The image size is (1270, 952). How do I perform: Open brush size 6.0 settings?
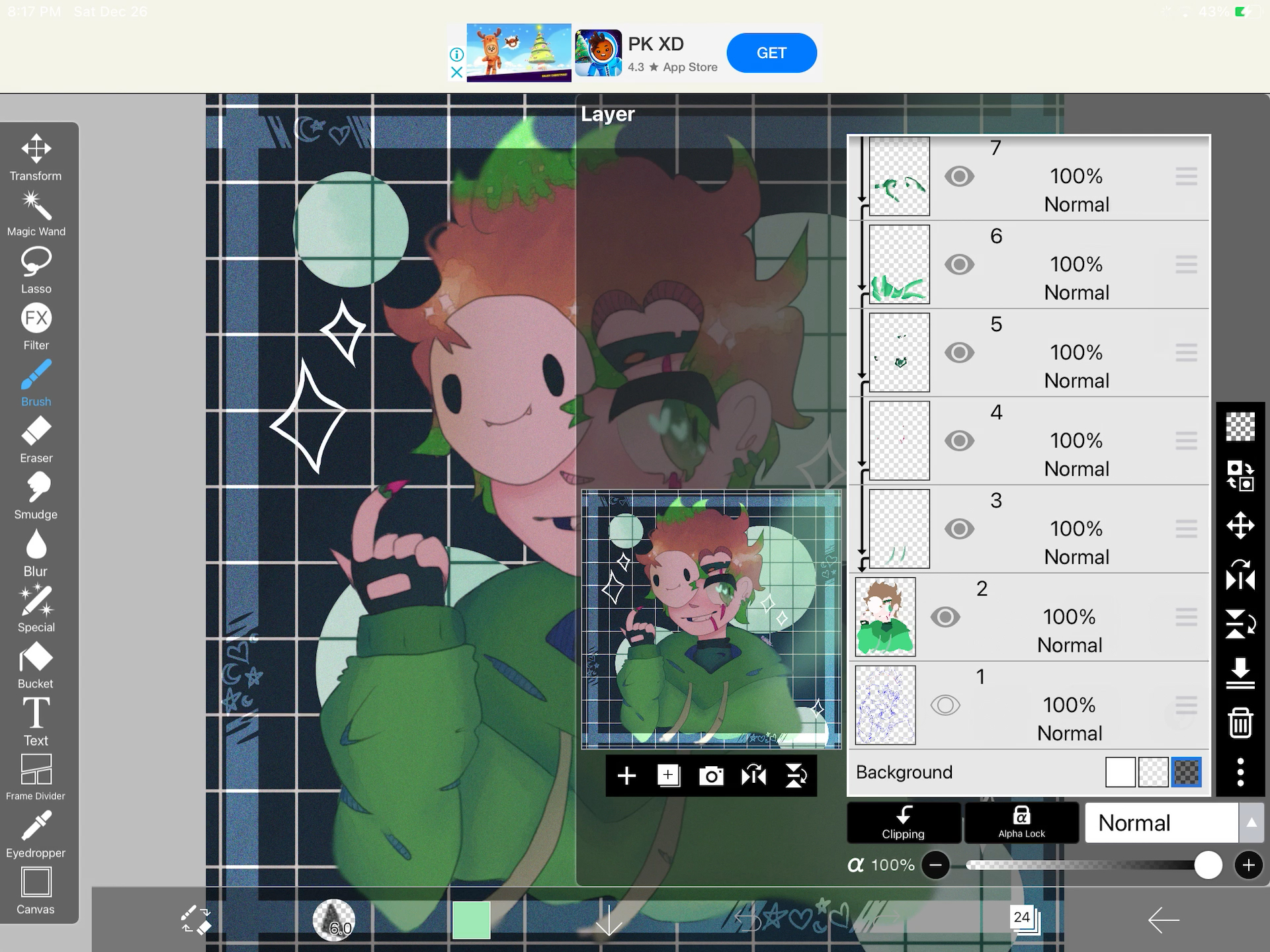[334, 920]
